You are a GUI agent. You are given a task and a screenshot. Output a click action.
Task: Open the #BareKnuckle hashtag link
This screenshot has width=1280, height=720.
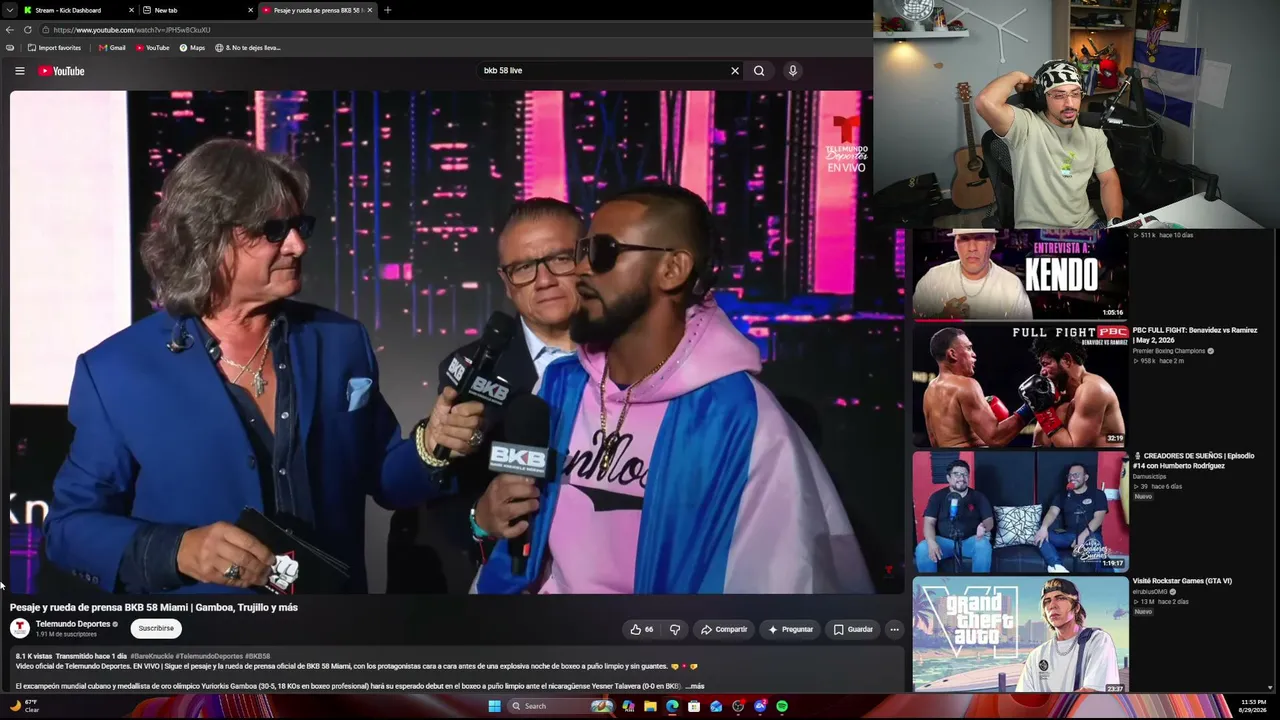coord(151,656)
